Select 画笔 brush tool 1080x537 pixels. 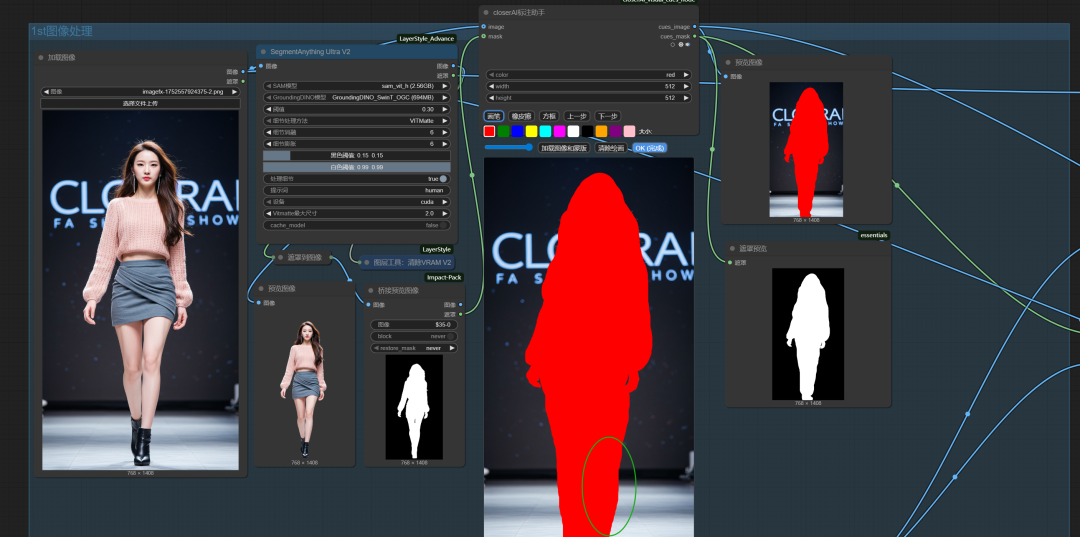click(x=493, y=116)
